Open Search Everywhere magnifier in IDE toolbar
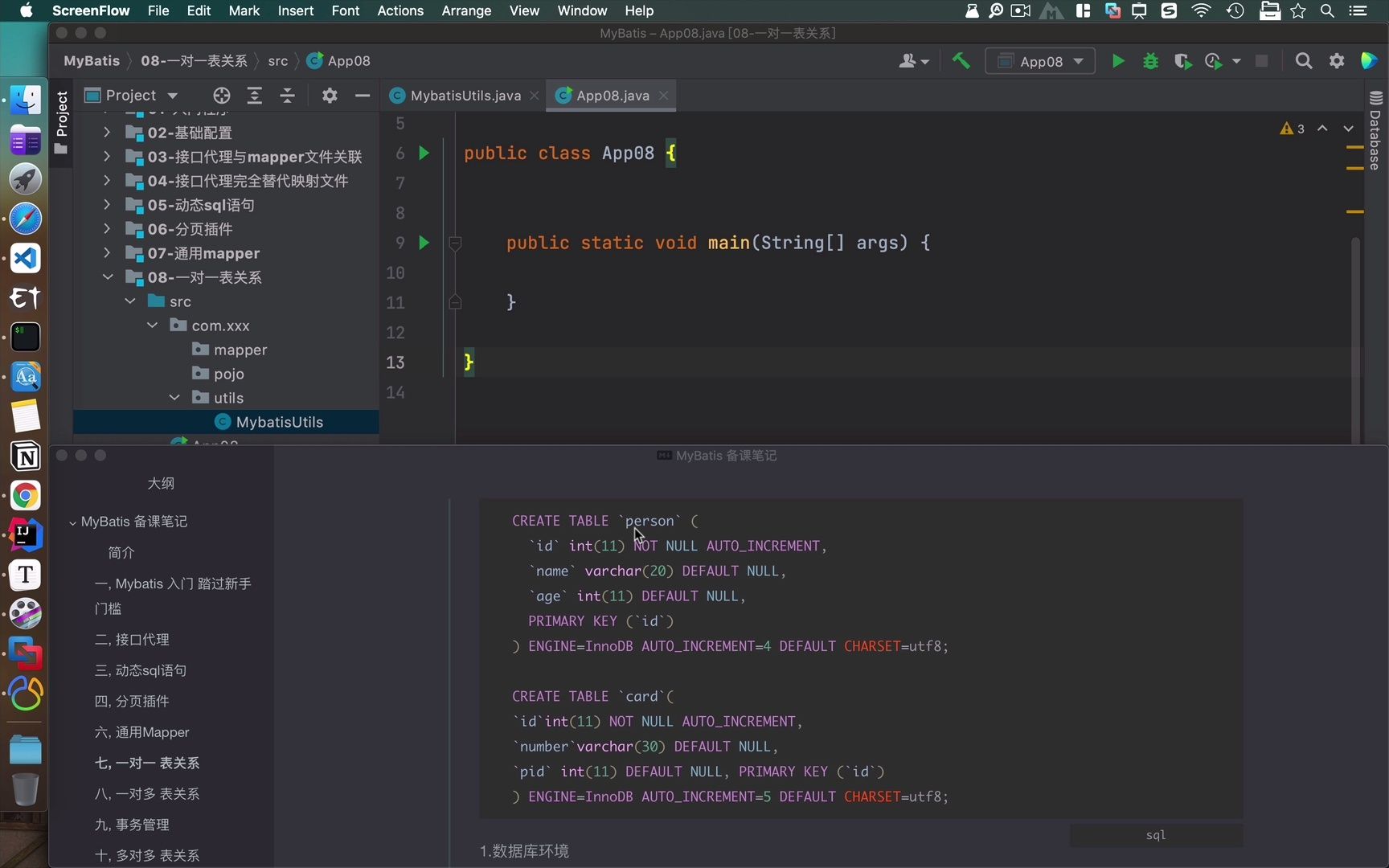This screenshot has height=868, width=1389. click(x=1304, y=61)
